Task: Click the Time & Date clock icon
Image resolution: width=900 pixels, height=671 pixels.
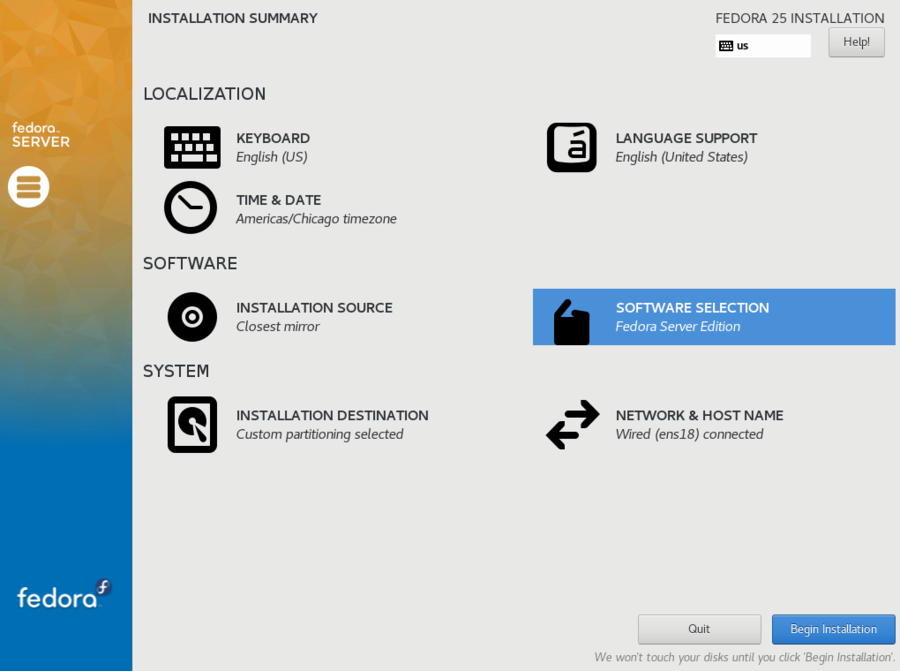Action: point(191,208)
